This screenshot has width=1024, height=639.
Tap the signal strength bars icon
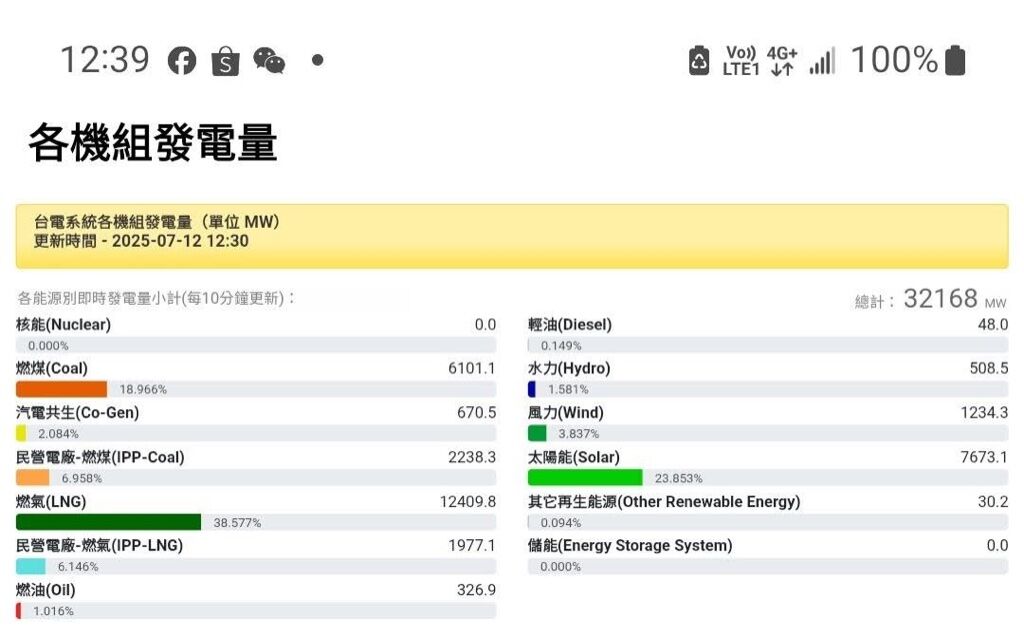pos(822,61)
